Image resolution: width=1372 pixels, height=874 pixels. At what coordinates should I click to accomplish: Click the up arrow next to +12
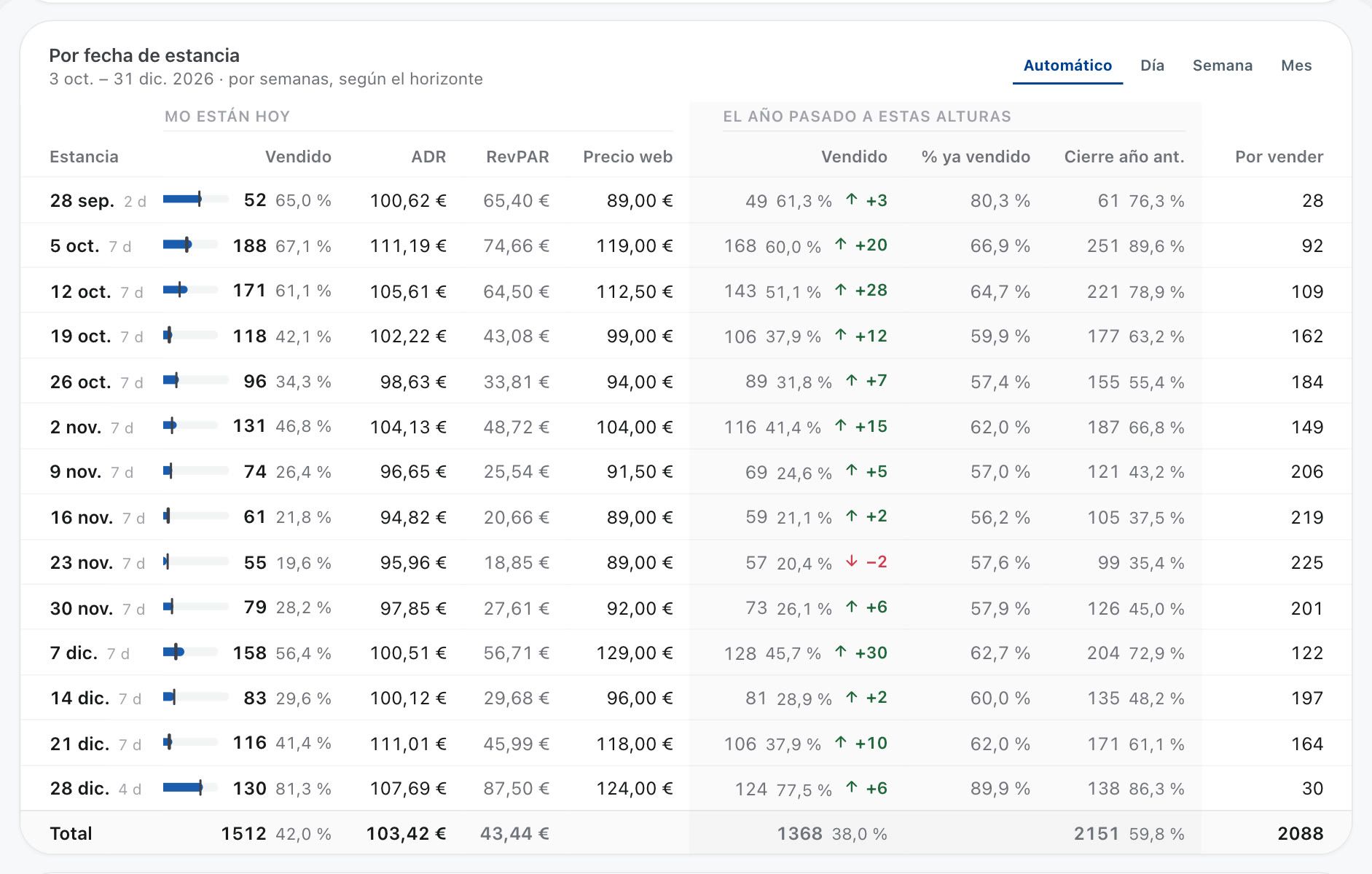[840, 335]
